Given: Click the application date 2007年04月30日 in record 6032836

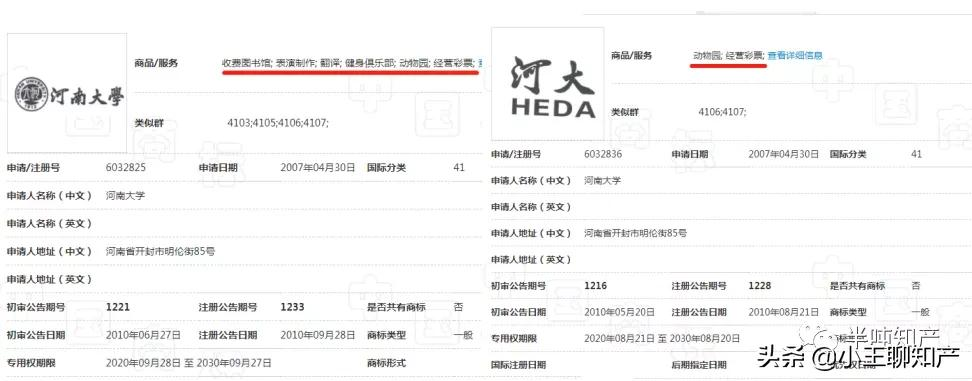Looking at the screenshot, I should [784, 154].
